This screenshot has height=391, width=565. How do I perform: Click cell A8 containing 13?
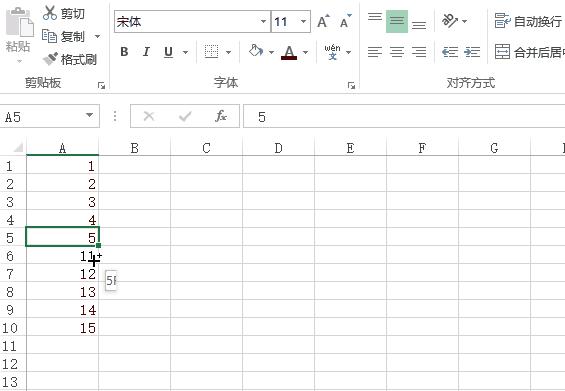point(62,292)
